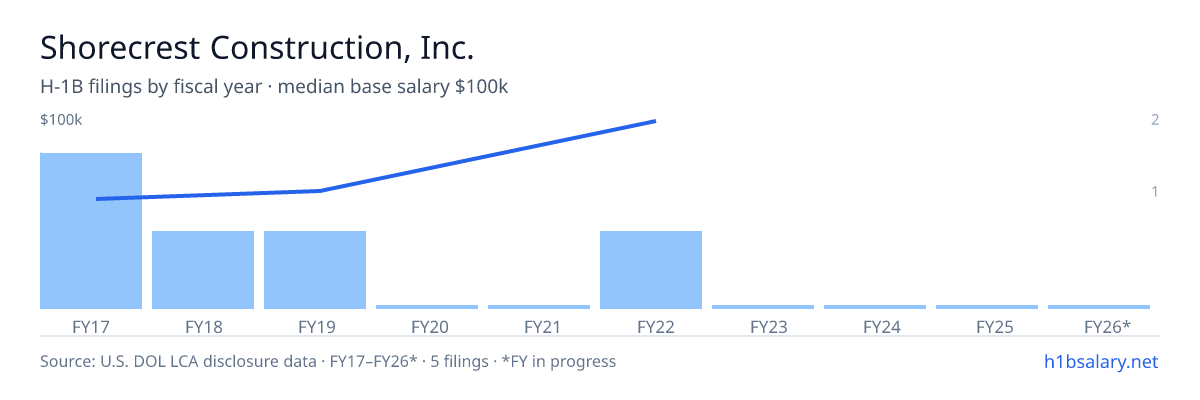Click the FY18 filings bar
1200x400 pixels.
pyautogui.click(x=203, y=270)
